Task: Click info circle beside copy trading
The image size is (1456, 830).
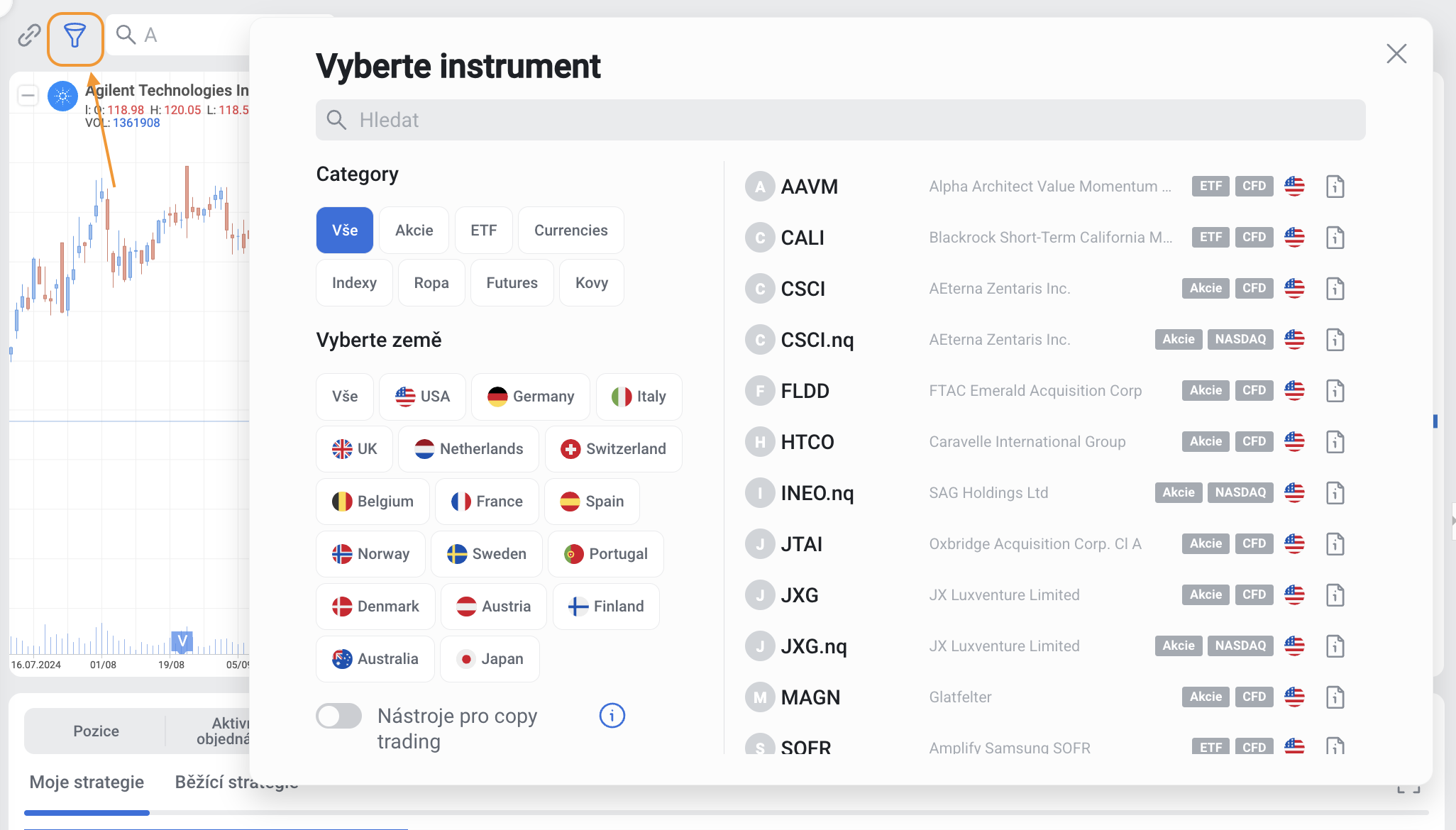Action: (612, 716)
